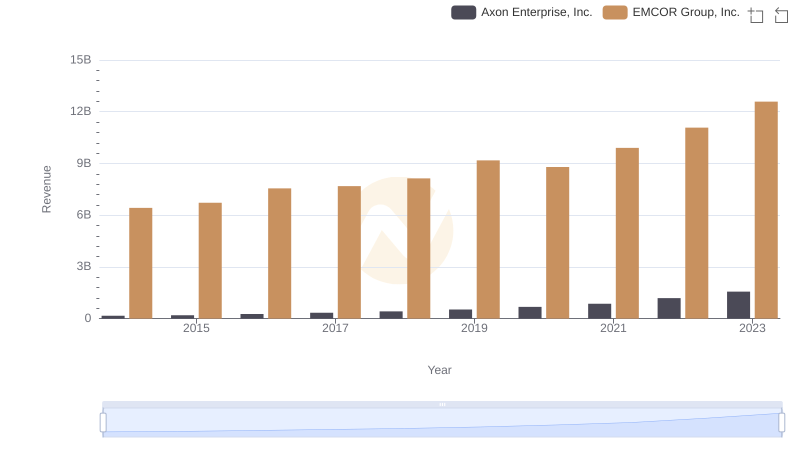Image resolution: width=800 pixels, height=461 pixels.
Task: Click the Axon bar for 2022
Action: [669, 308]
